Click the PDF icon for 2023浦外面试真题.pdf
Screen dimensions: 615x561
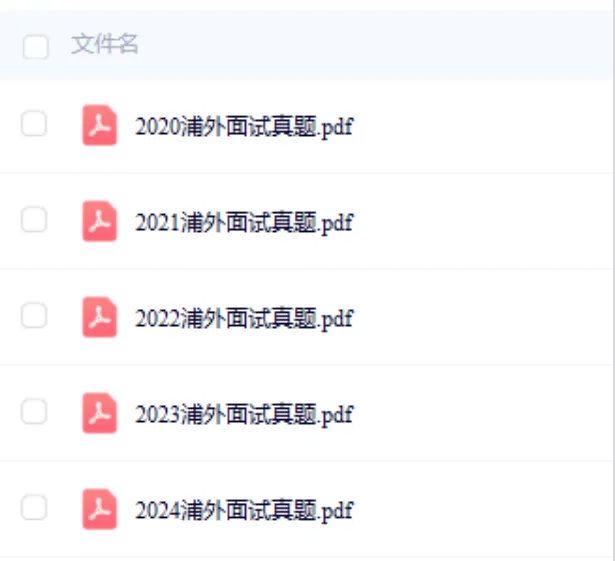100,413
